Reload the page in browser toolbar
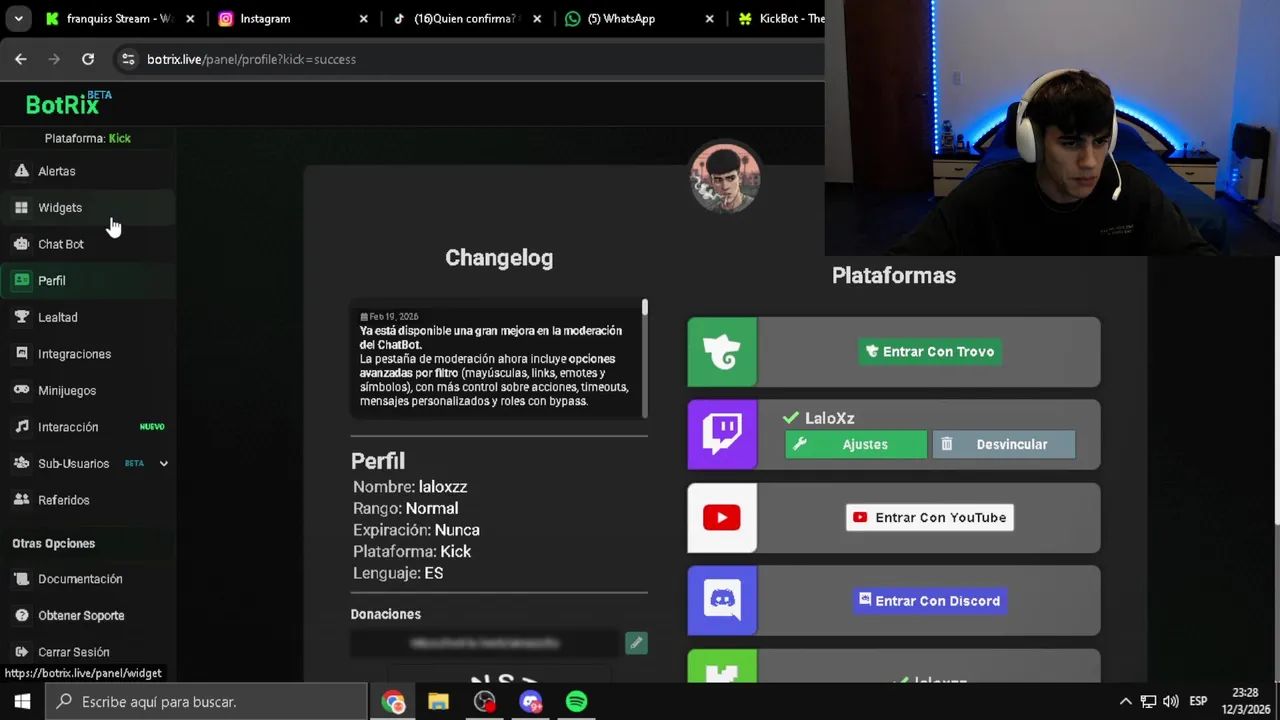Viewport: 1280px width, 720px height. 88,59
